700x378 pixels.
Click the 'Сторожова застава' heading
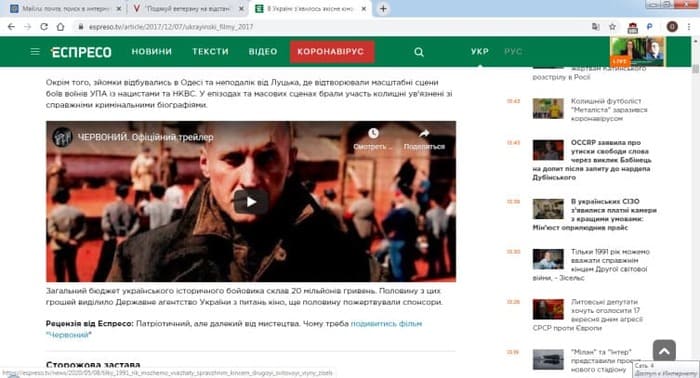click(x=93, y=365)
